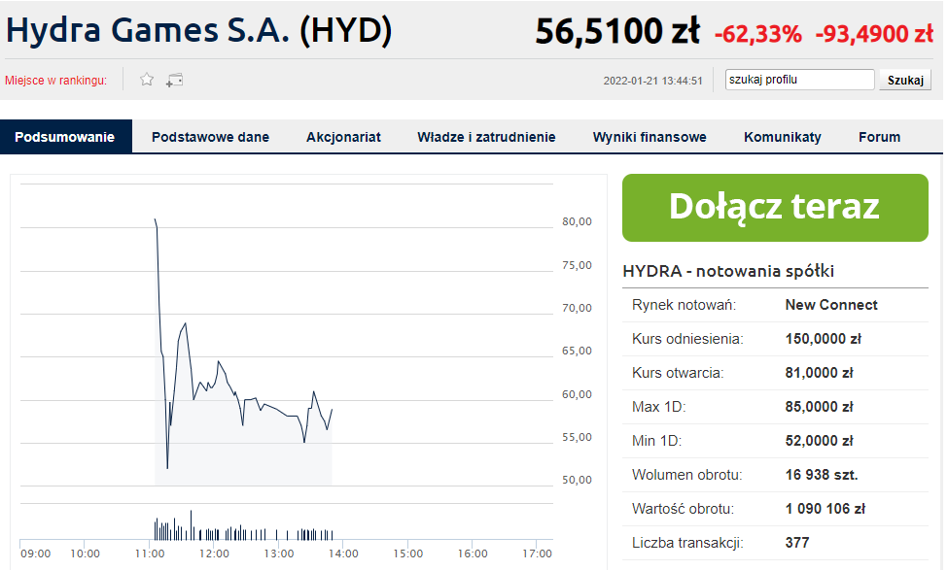Image resolution: width=948 pixels, height=570 pixels.
Task: Click the 11:00 time axis label
Action: coord(149,554)
